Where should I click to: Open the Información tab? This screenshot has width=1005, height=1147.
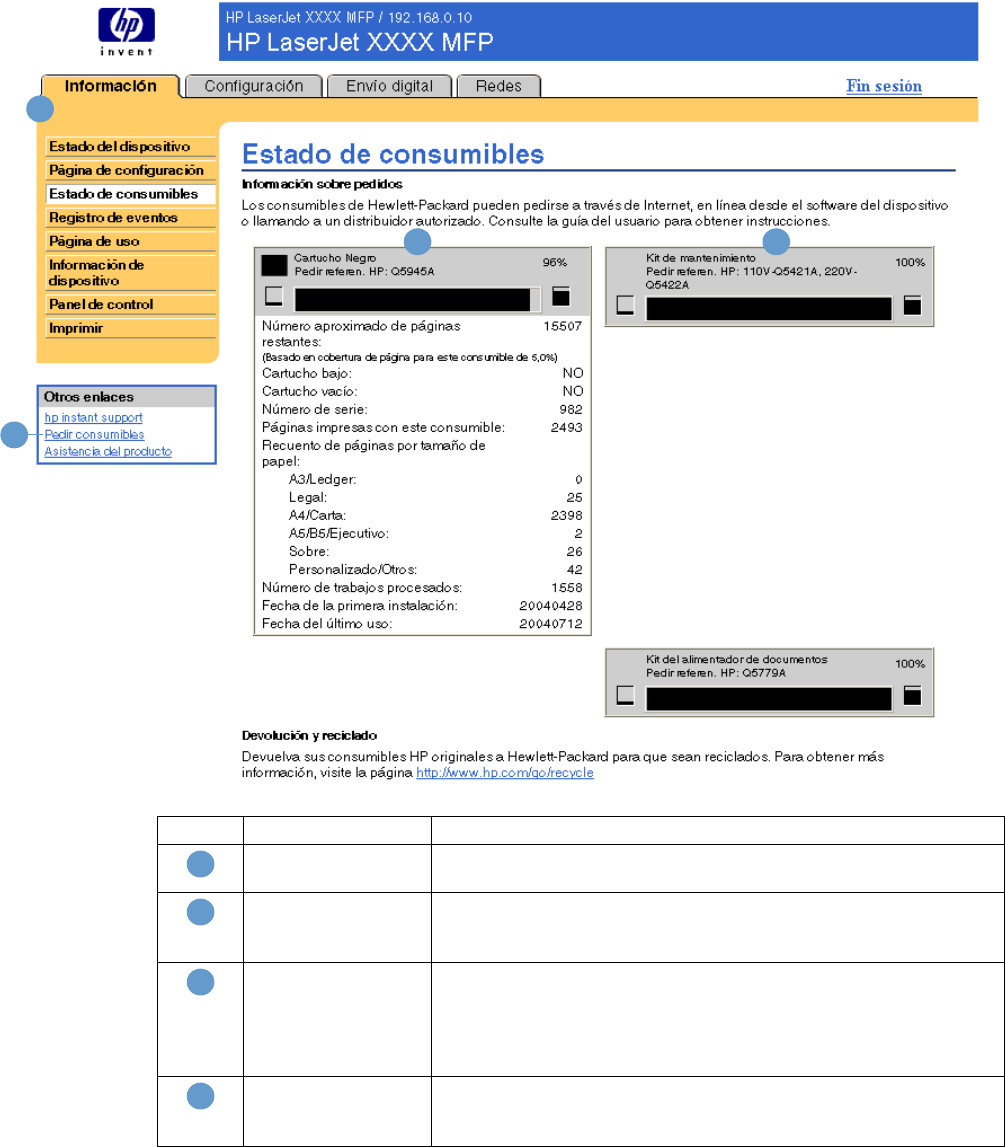click(110, 86)
